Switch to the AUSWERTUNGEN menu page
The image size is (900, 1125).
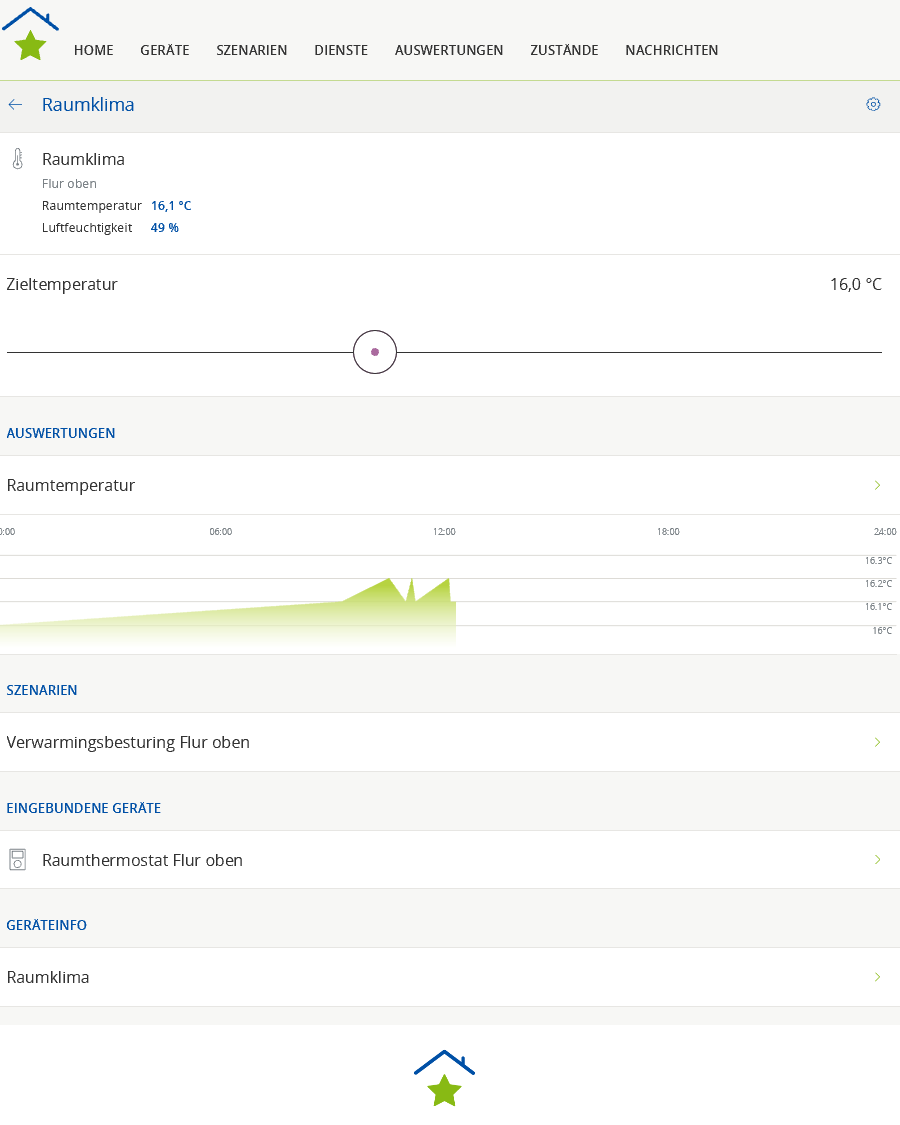449,50
